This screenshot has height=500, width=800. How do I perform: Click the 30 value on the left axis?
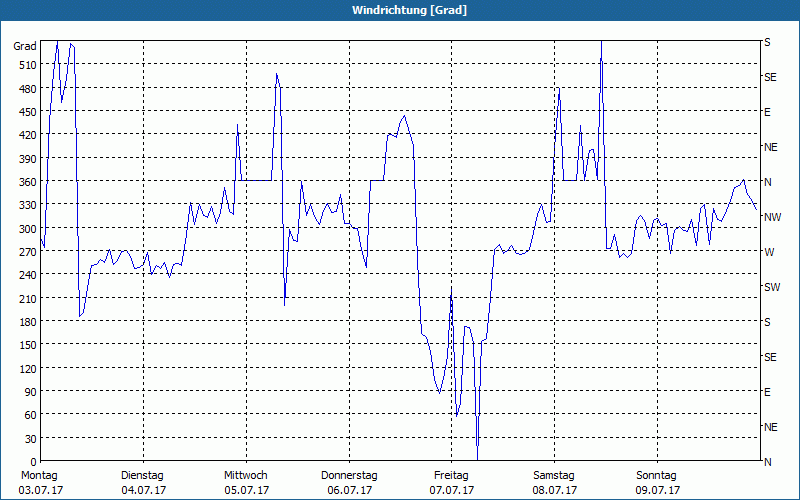[x=31, y=439]
